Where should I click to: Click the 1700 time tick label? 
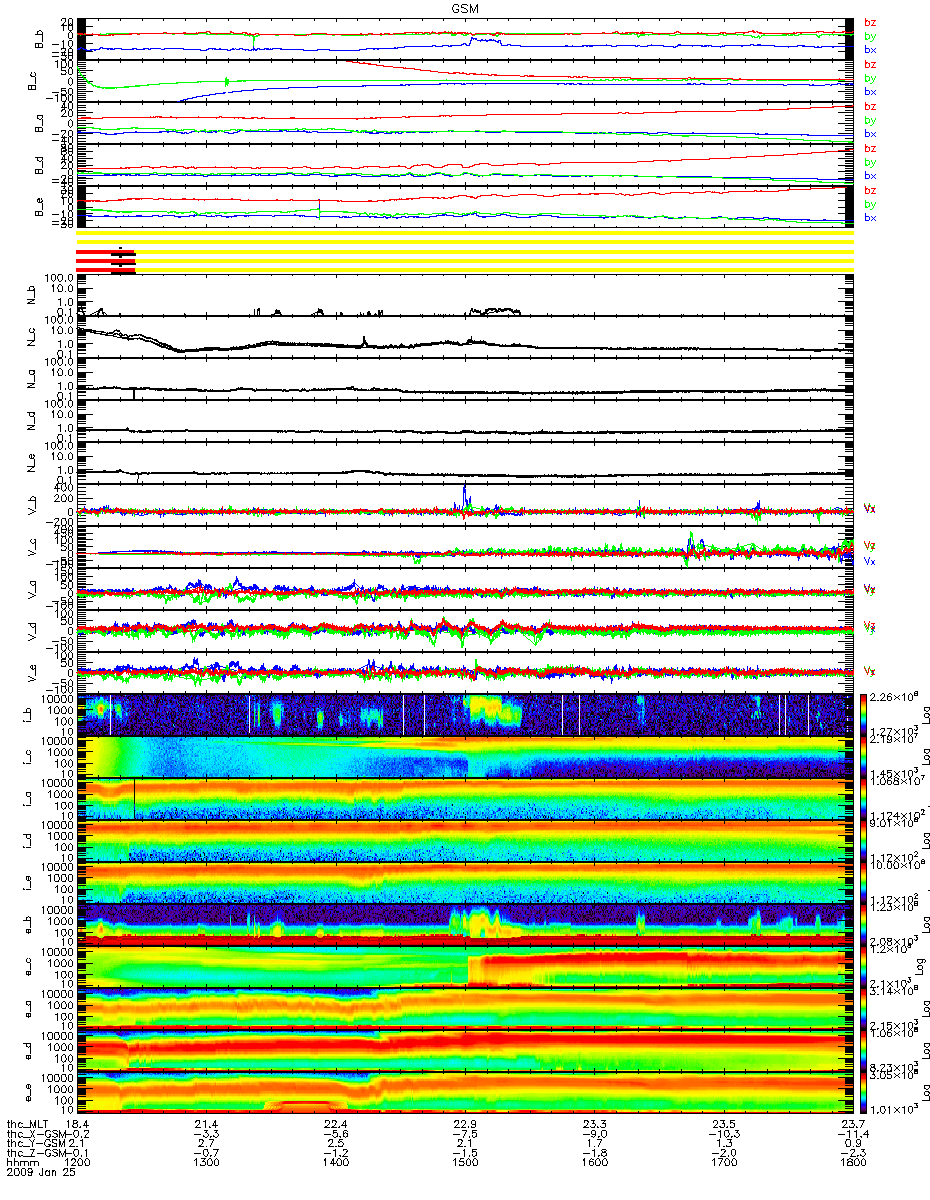[x=723, y=1163]
